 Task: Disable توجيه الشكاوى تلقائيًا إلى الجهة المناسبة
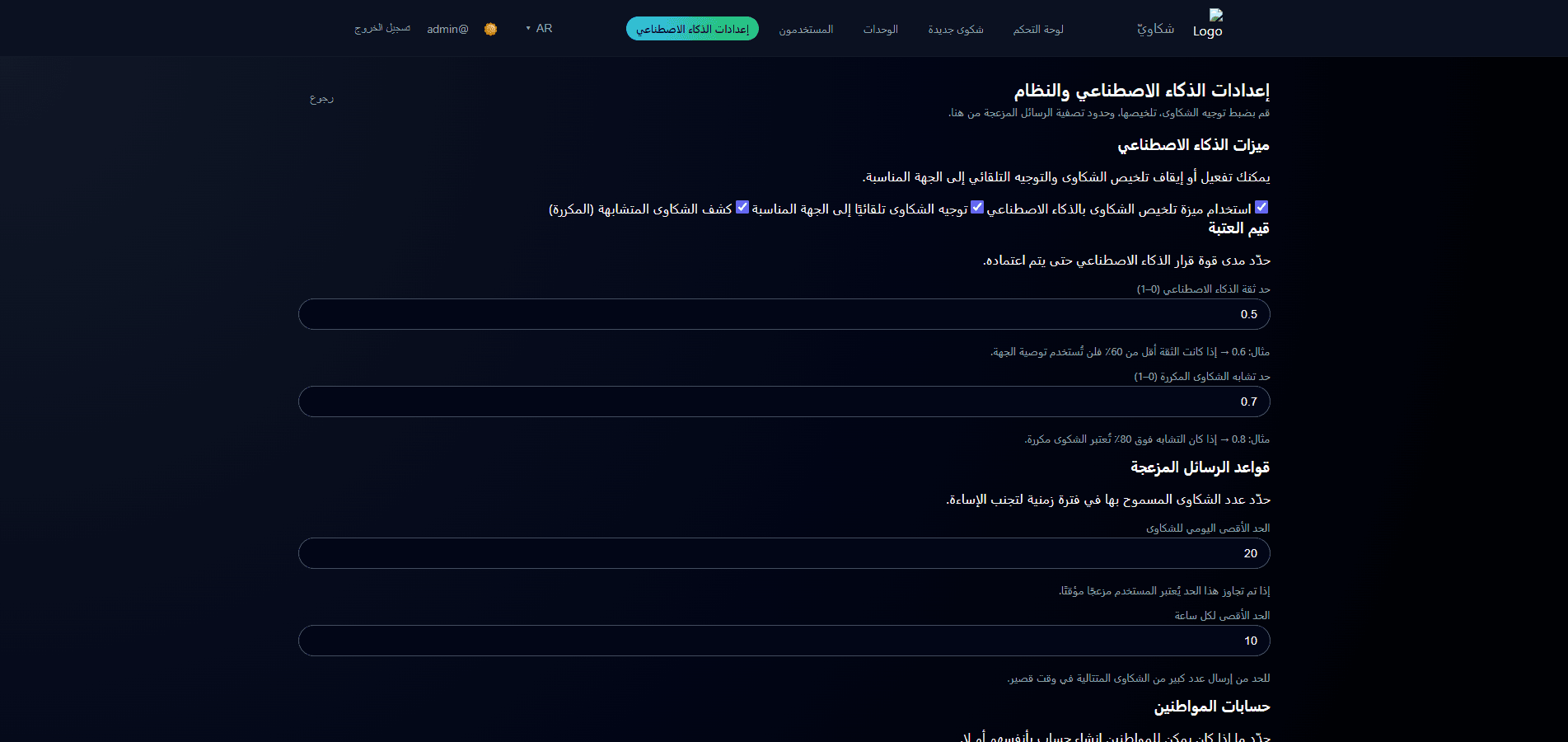pos(977,208)
